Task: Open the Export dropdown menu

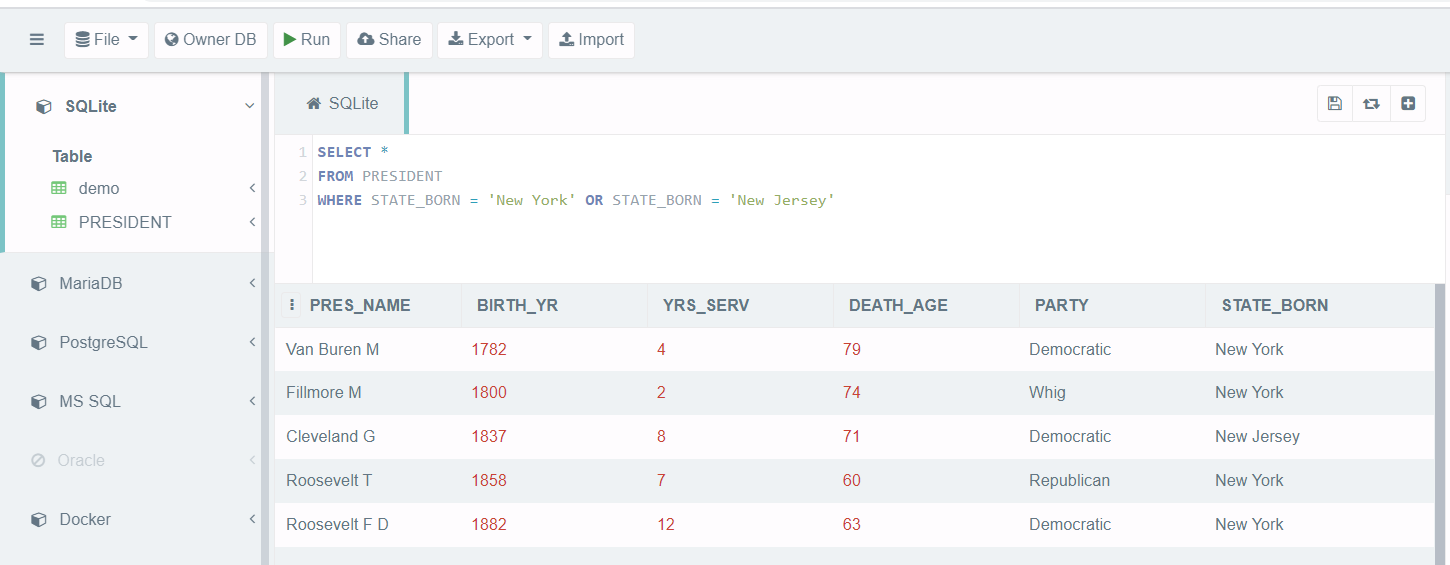Action: [x=490, y=40]
